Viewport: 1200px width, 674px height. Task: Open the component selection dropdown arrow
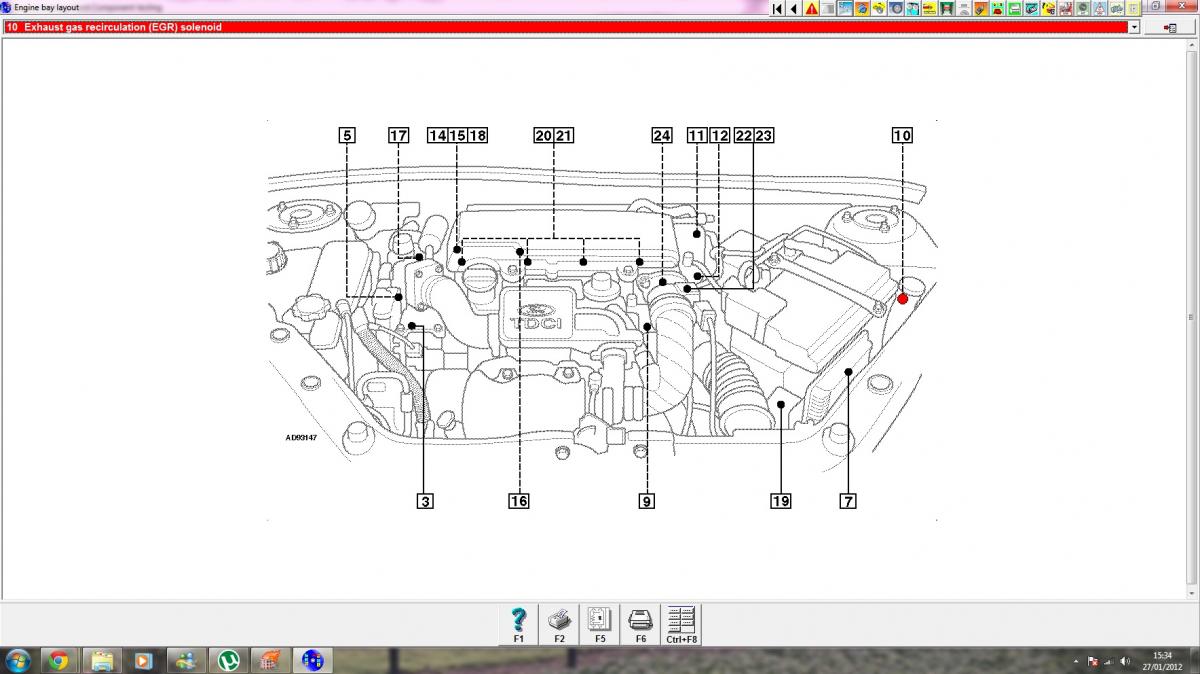click(x=1134, y=27)
